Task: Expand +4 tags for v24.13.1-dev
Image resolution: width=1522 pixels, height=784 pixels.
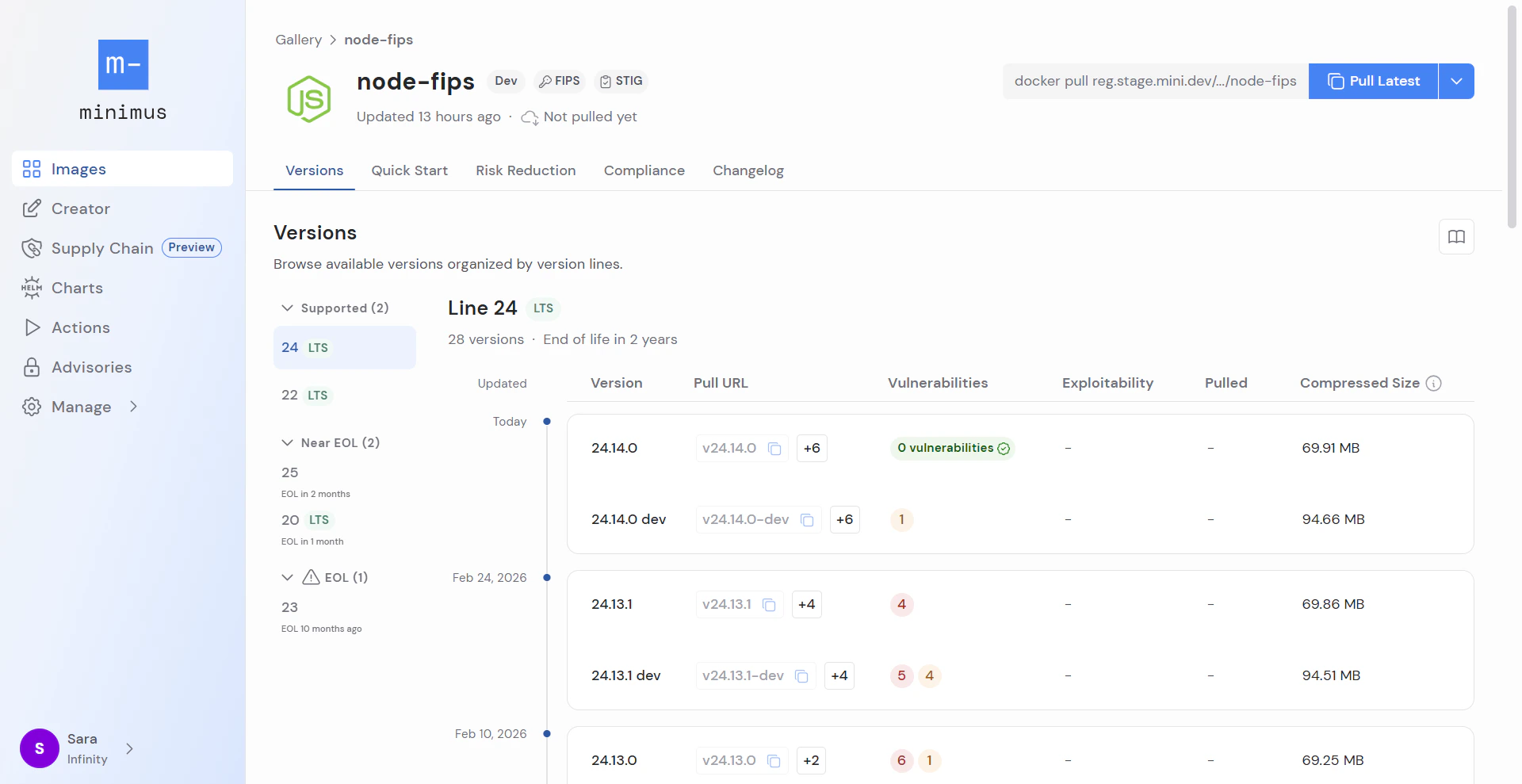Action: 839,675
